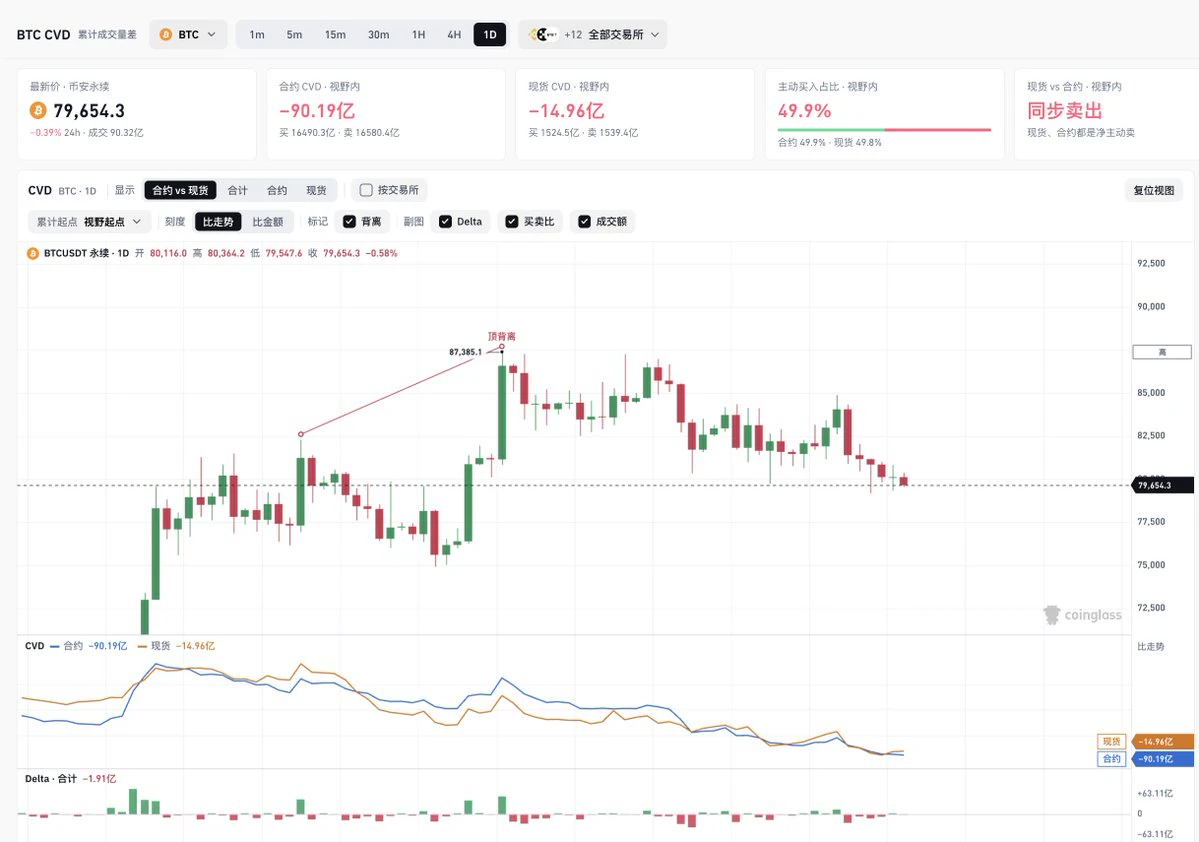This screenshot has height=842, width=1199.
Task: Click the 顶背离 divergence marker on chart
Action: [x=502, y=336]
